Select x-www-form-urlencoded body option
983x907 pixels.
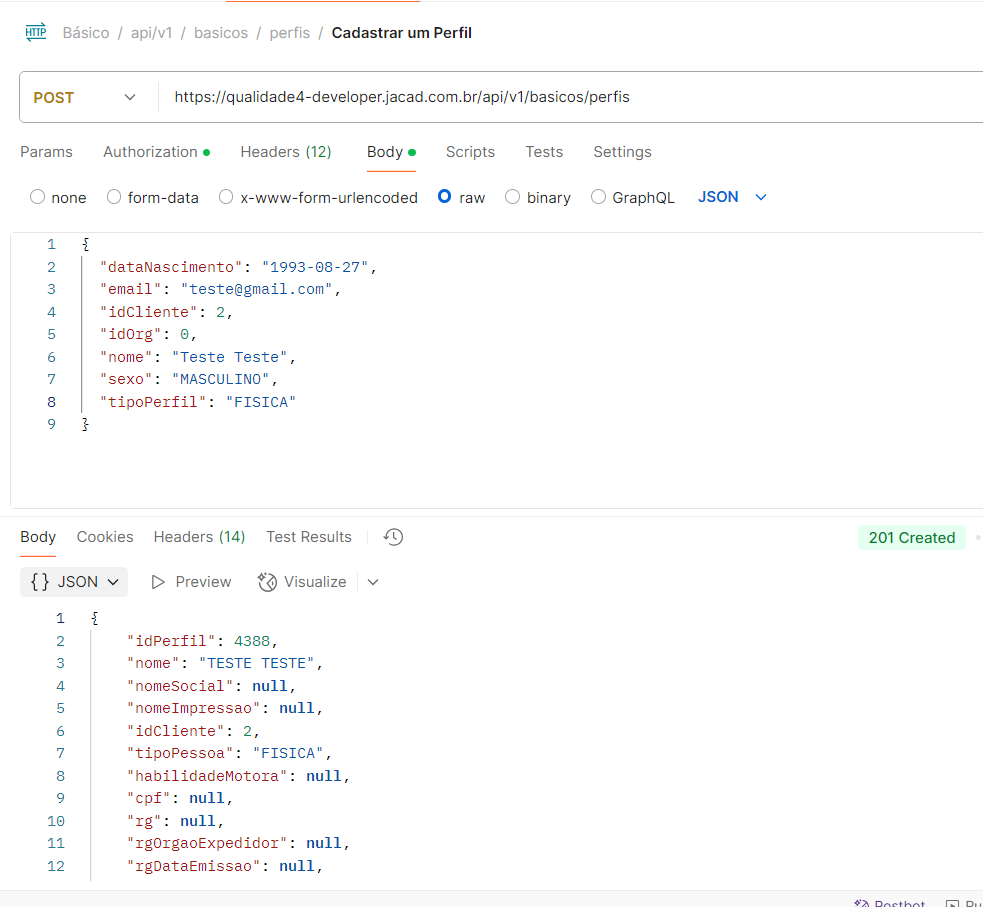click(226, 197)
